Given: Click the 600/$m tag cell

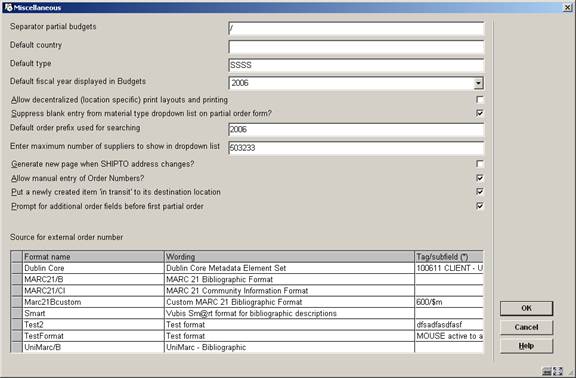Looking at the screenshot, I should (x=449, y=302).
